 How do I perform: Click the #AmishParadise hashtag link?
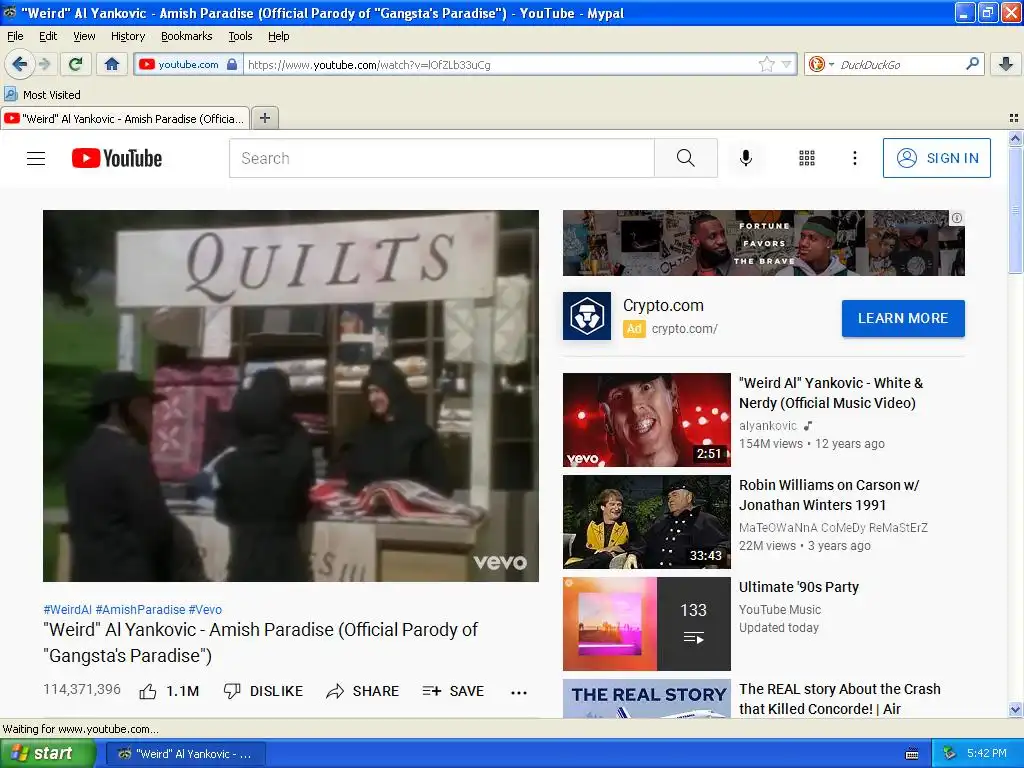click(x=140, y=609)
